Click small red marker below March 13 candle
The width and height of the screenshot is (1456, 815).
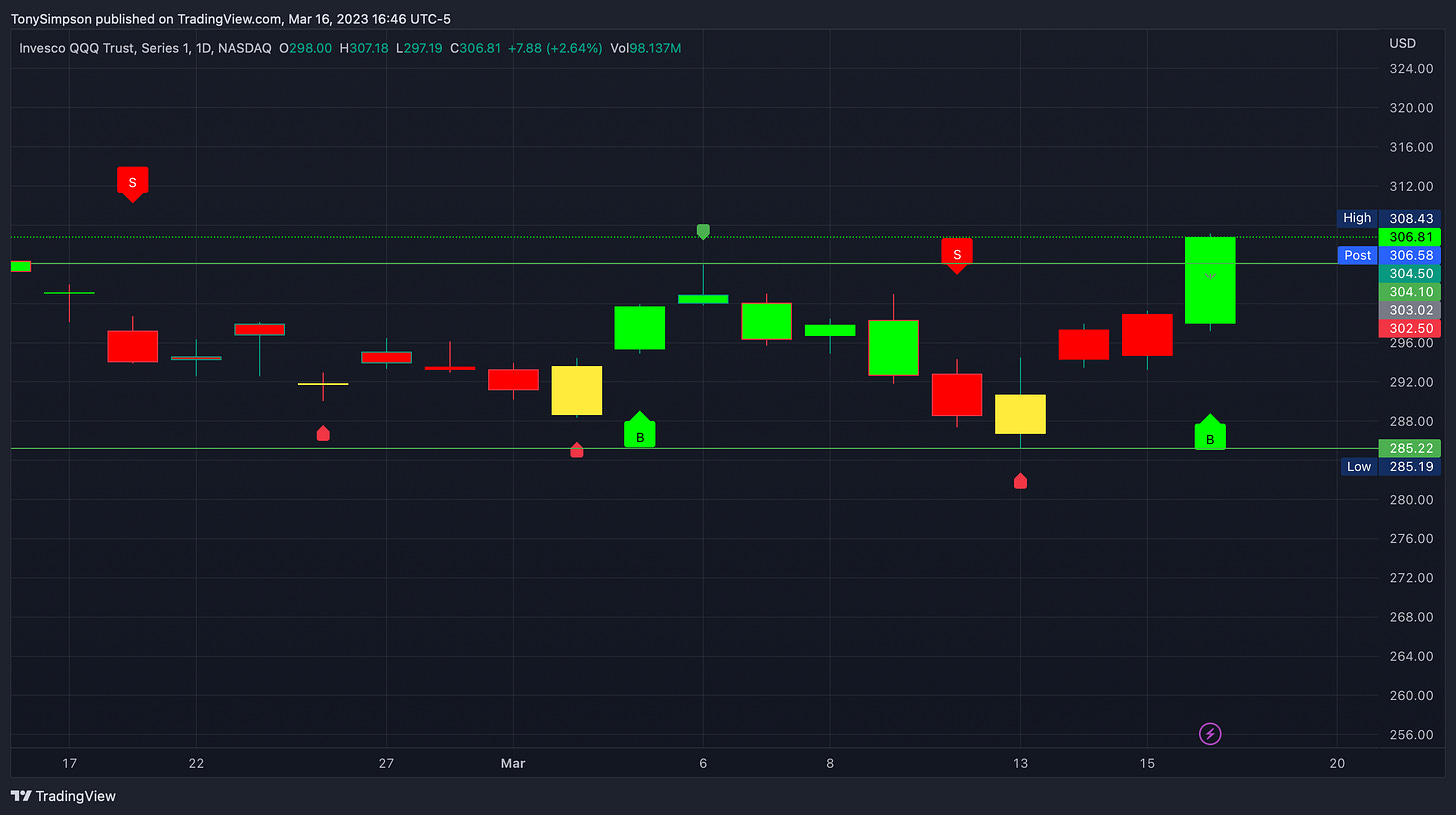point(1020,481)
